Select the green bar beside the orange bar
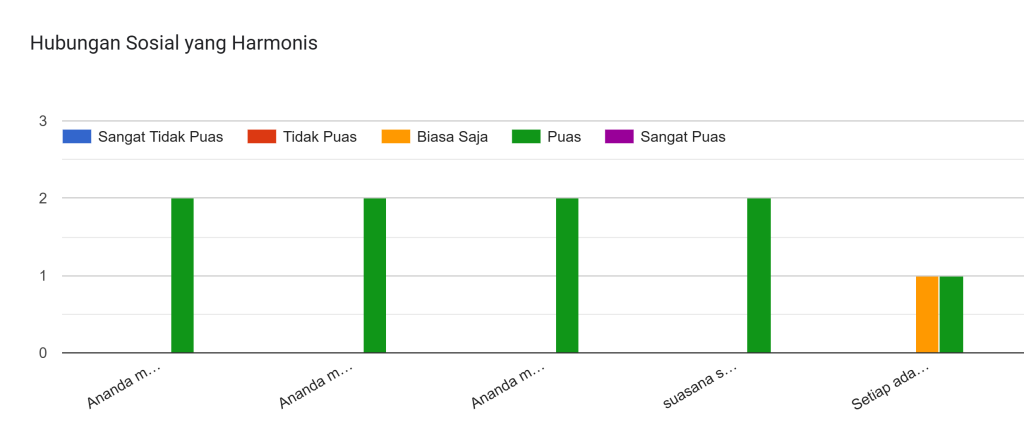 tap(951, 314)
